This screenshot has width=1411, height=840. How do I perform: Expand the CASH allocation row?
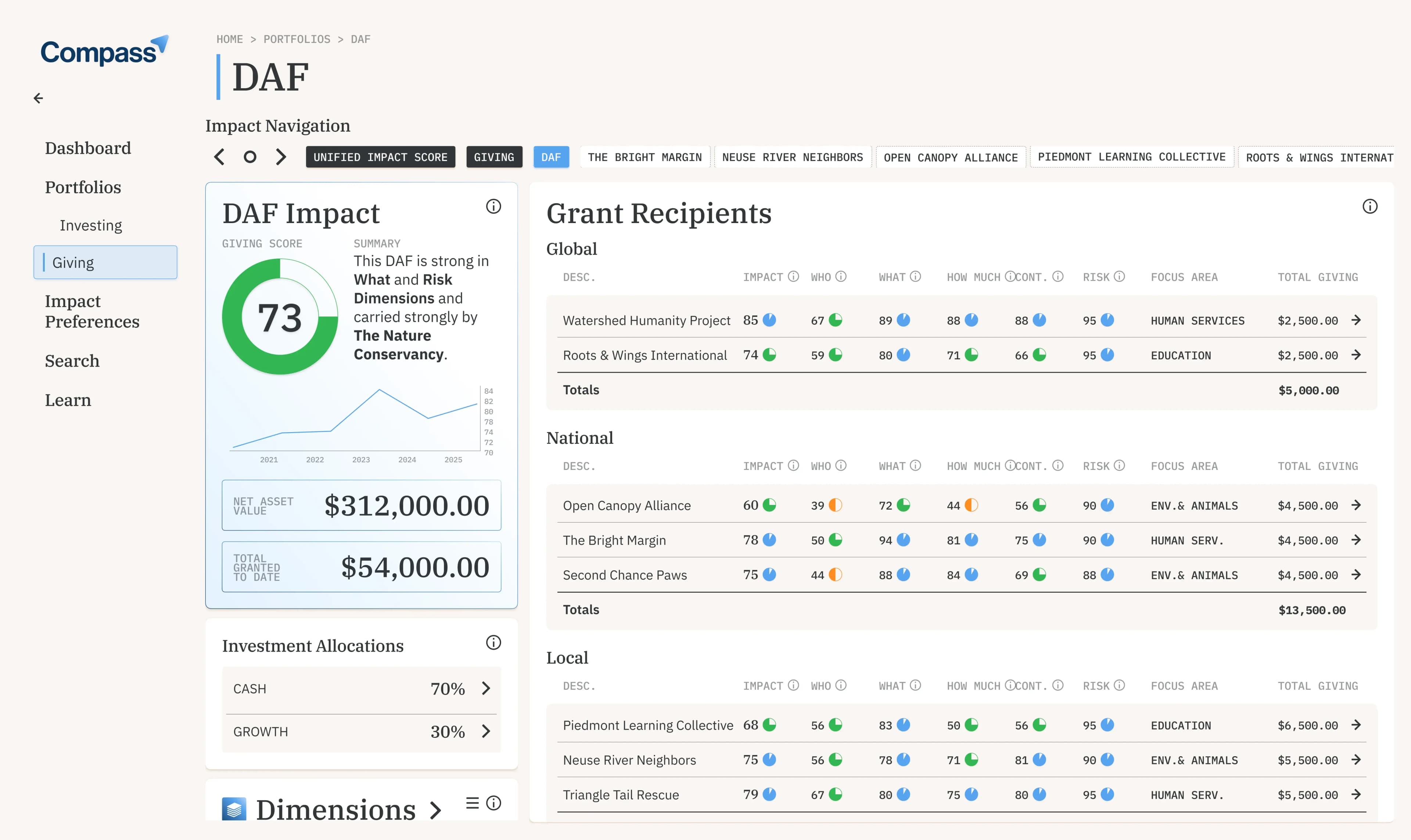361,689
